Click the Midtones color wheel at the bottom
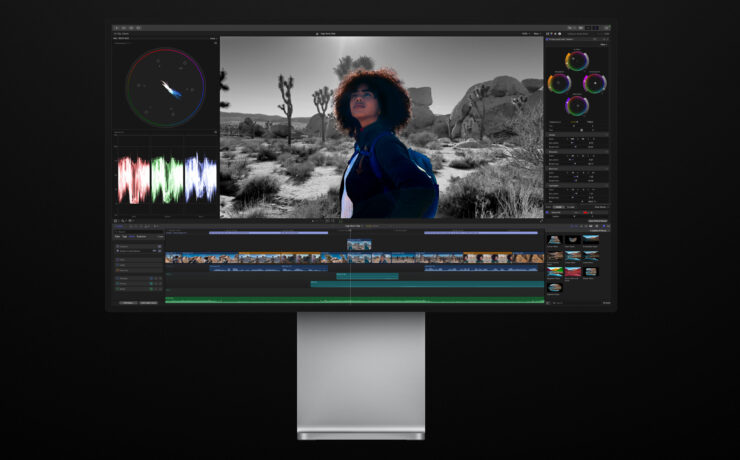 coord(577,106)
